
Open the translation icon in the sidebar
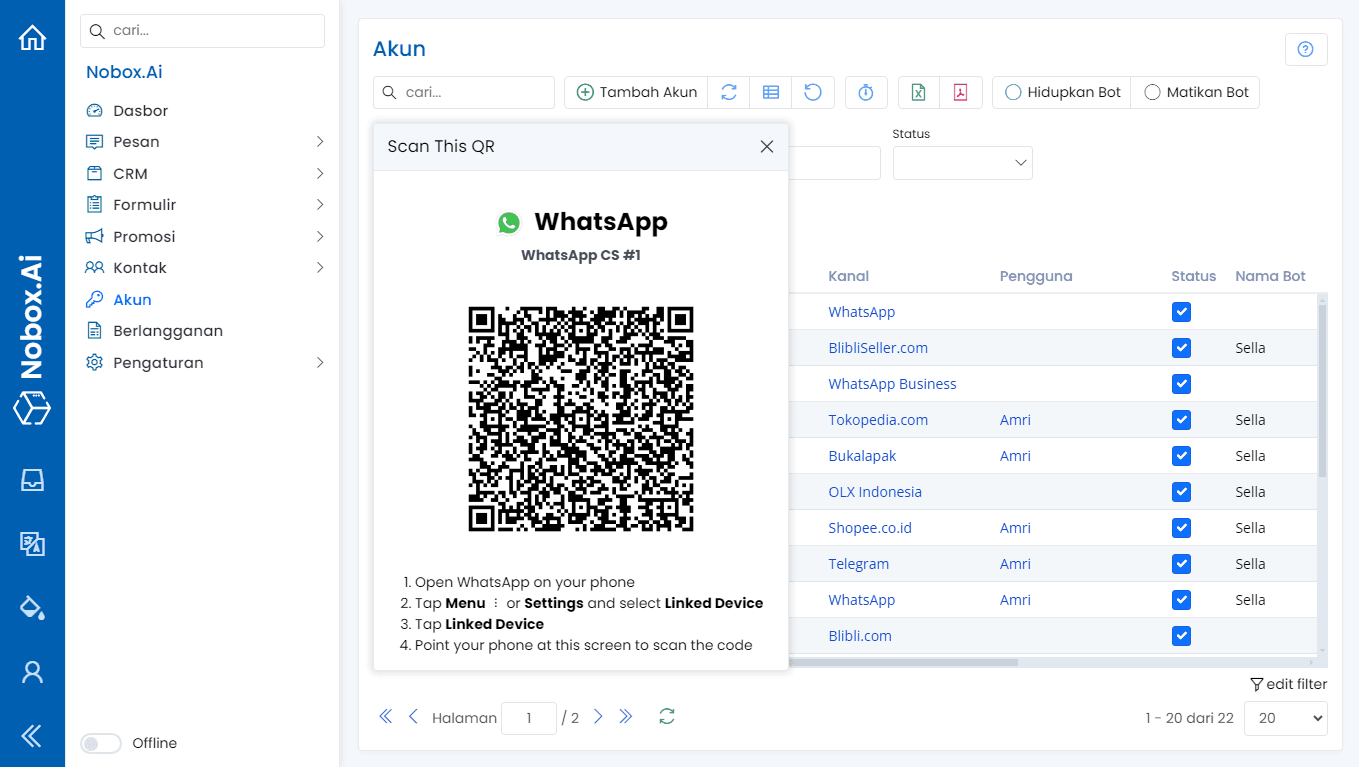[x=33, y=544]
